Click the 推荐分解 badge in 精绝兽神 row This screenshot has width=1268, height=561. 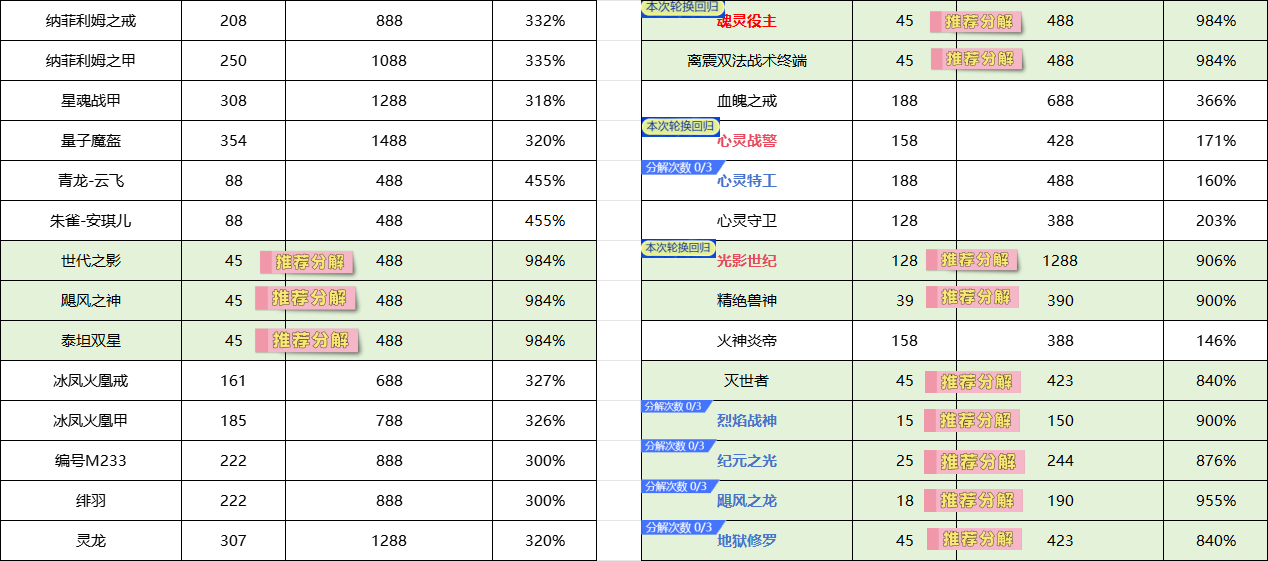(973, 296)
